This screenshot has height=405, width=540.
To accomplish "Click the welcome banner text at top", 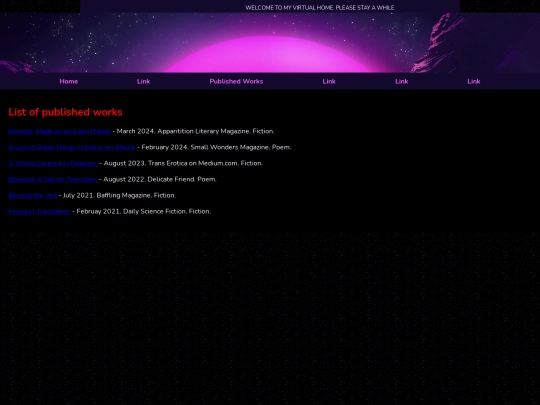I will (x=320, y=8).
